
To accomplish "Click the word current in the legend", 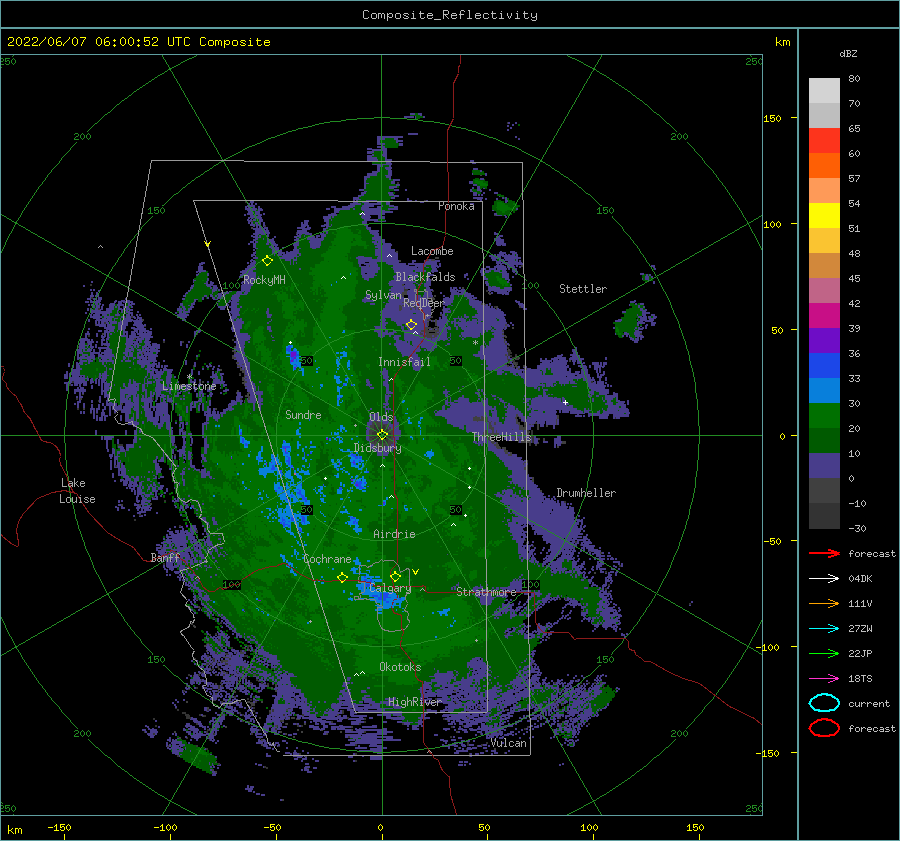I will coord(869,703).
